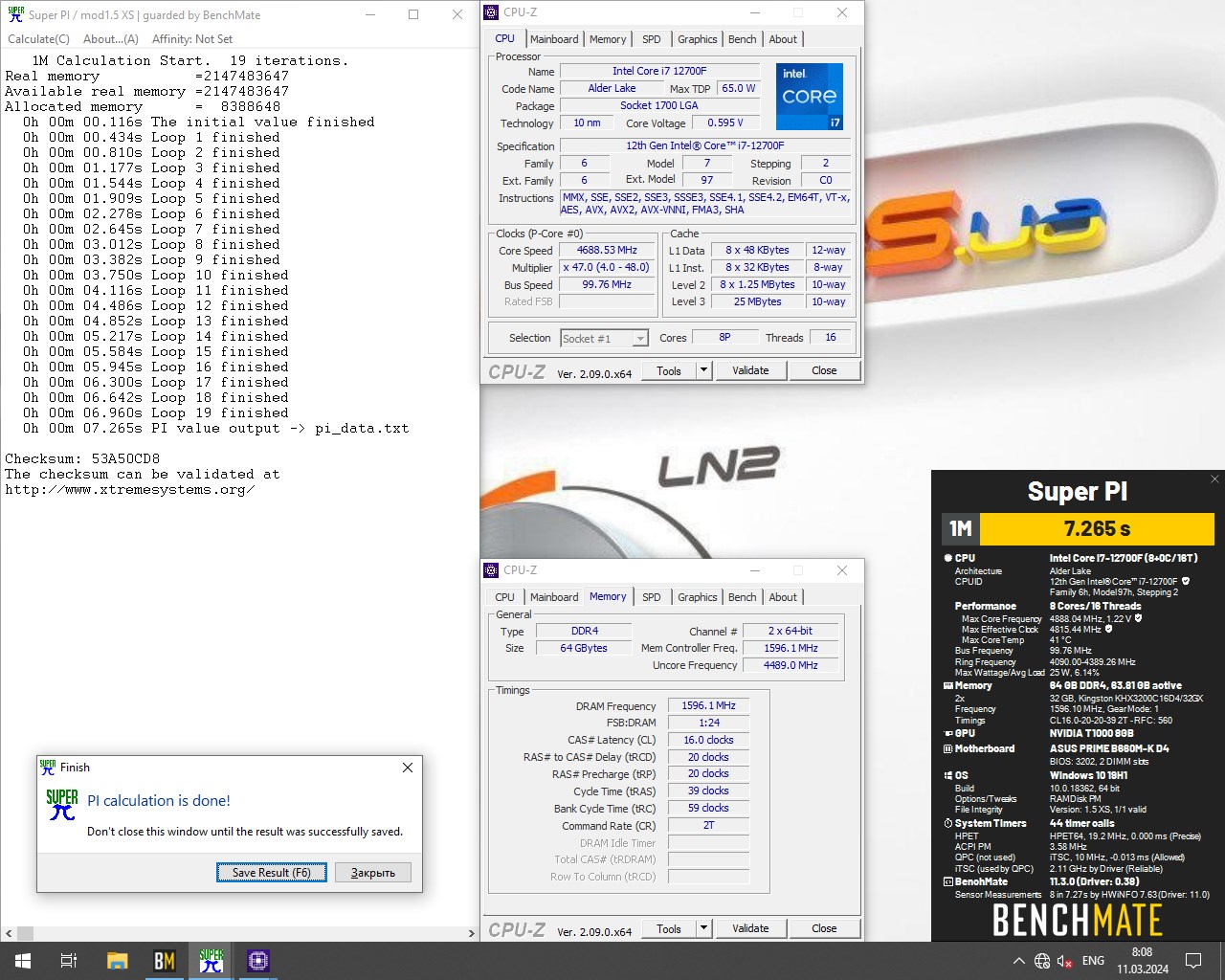This screenshot has width=1225, height=980.
Task: Click the Intel Core i7 logo
Action: click(810, 96)
